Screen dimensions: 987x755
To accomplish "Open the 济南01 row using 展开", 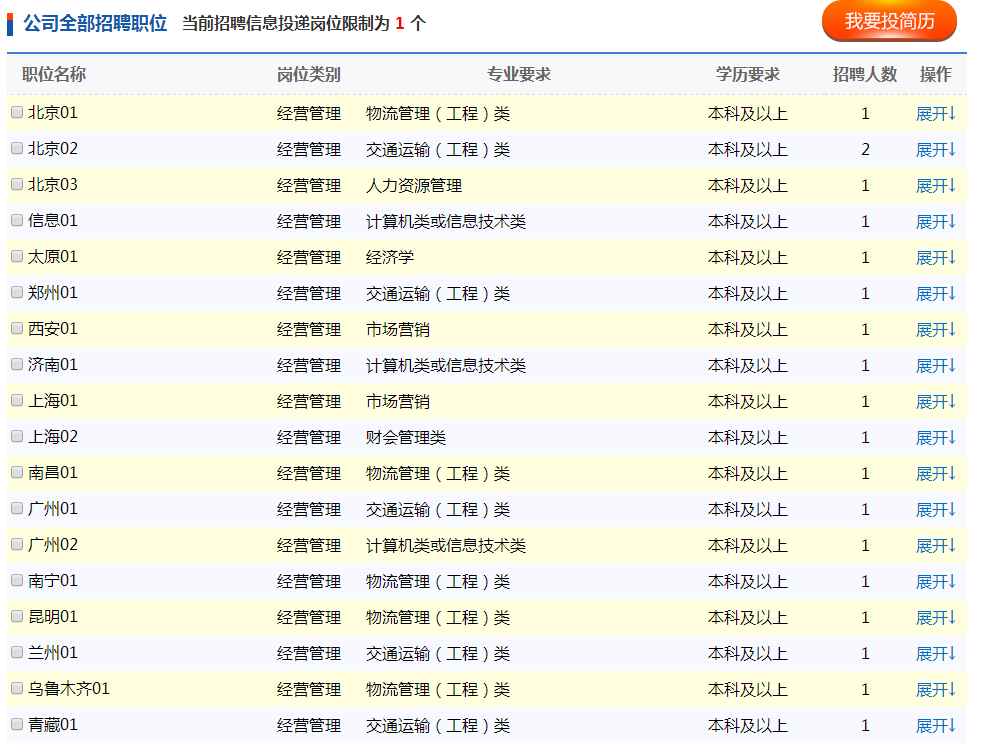I will click(935, 366).
